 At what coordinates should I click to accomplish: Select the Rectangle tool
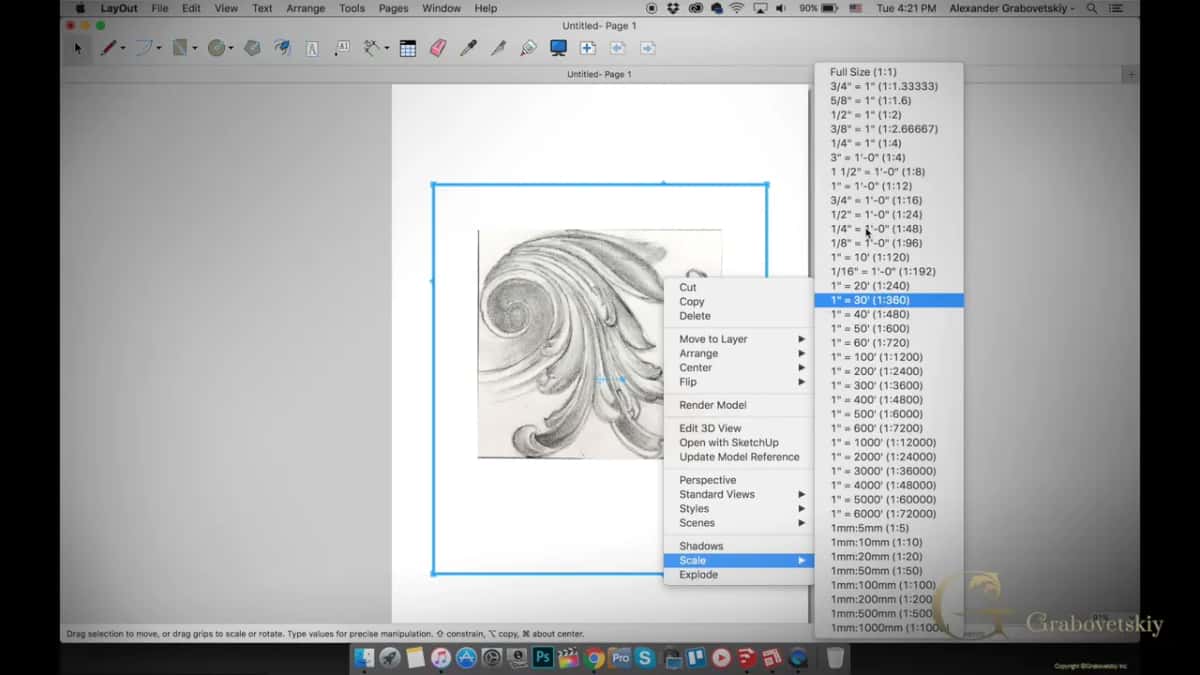pos(180,48)
